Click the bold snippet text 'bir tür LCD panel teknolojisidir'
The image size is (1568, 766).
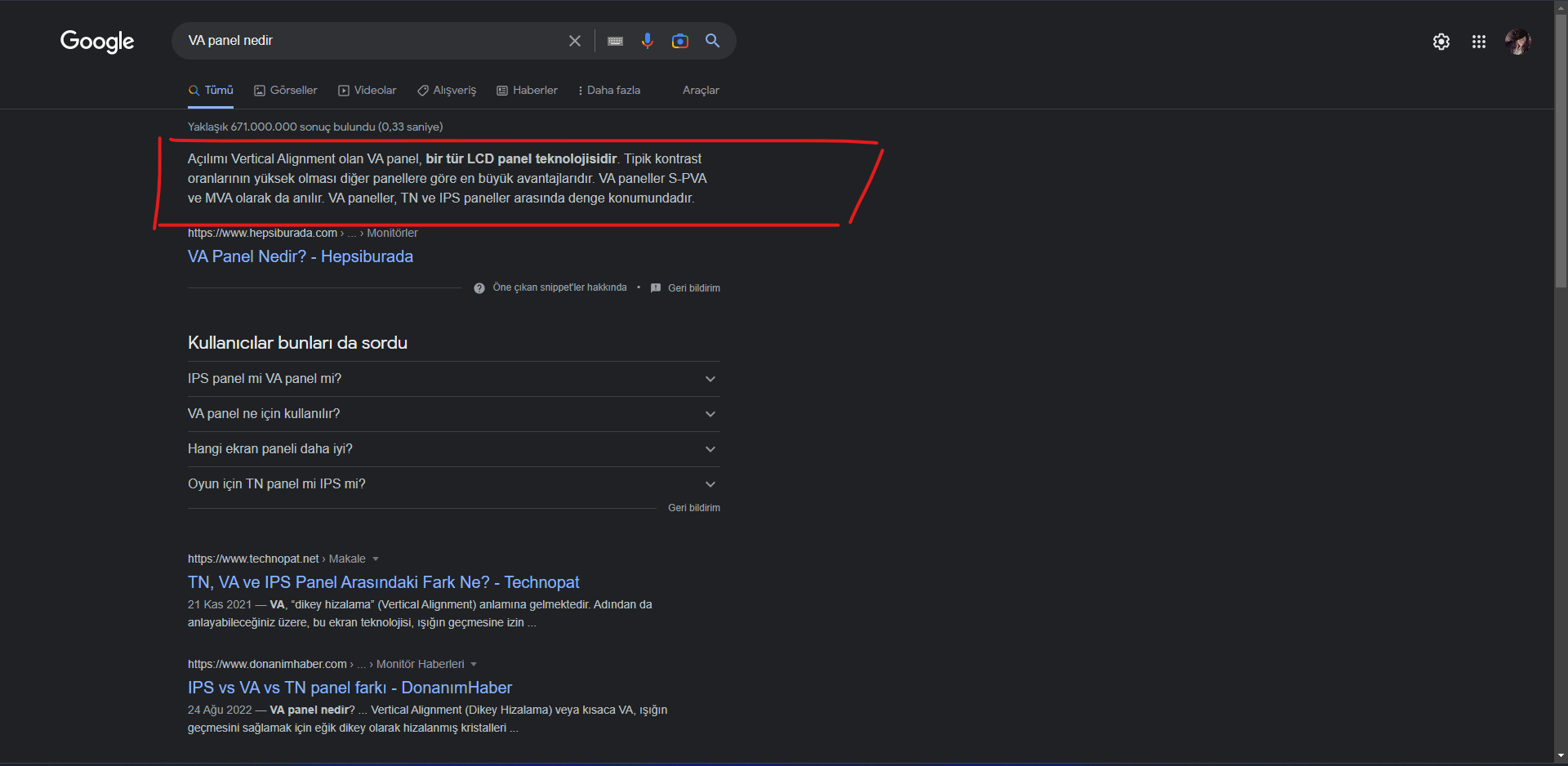(x=521, y=159)
